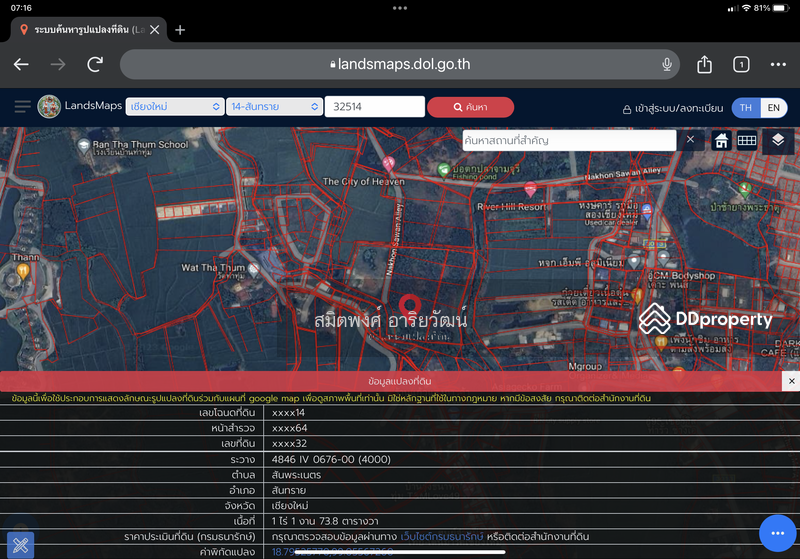Click the จังหวัด value เชียงใหม่

[290, 506]
